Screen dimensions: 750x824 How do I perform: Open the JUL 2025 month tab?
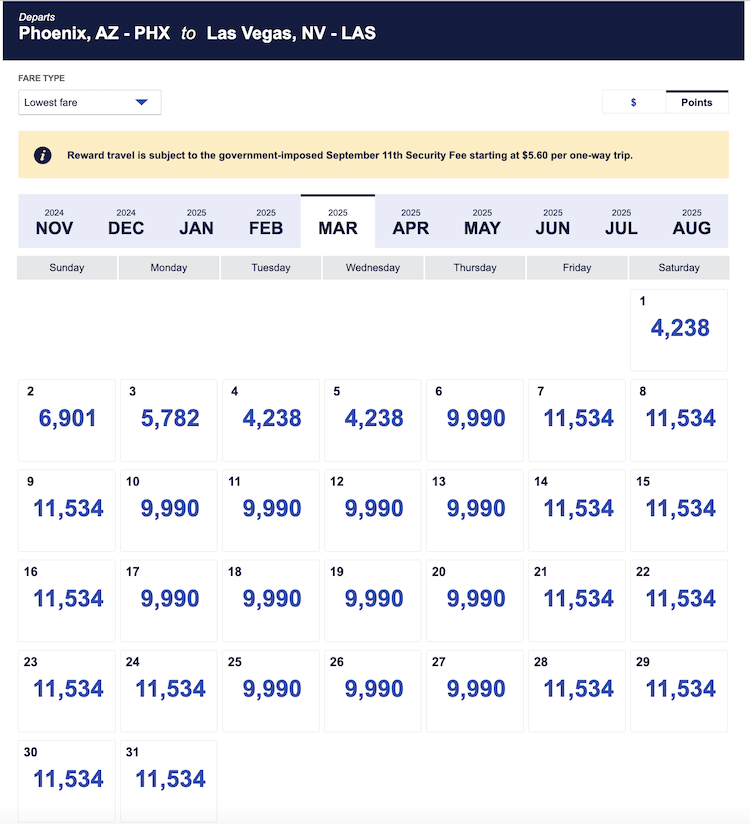point(621,221)
